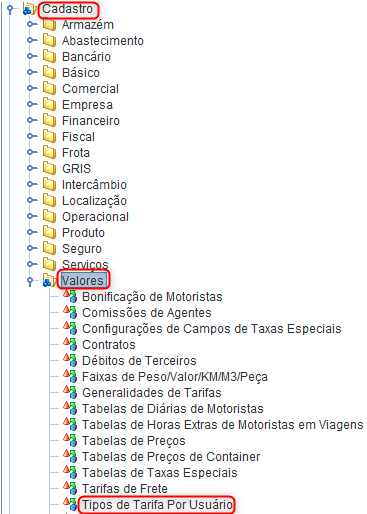Select the Cadastro root label
Viewport: 367px width, 514px height.
(x=67, y=9)
